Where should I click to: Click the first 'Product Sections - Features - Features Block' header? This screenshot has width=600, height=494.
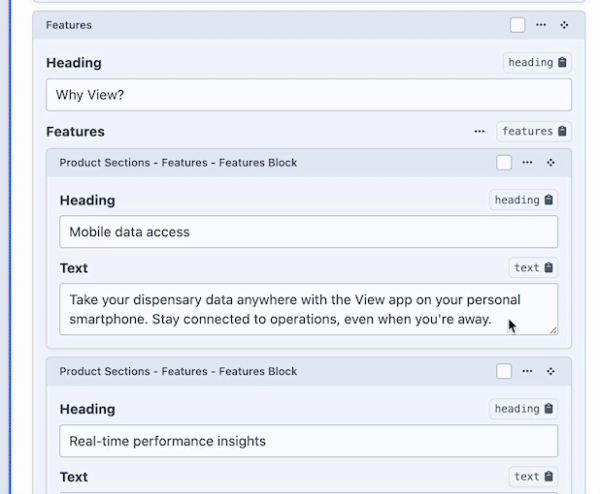[x=178, y=162]
